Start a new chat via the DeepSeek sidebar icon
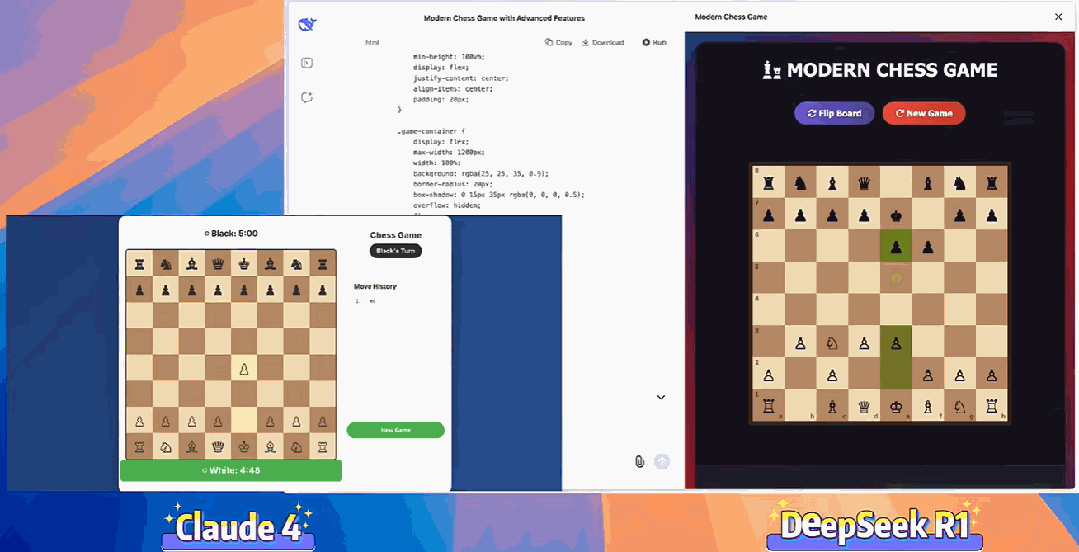This screenshot has width=1079, height=552. (307, 97)
